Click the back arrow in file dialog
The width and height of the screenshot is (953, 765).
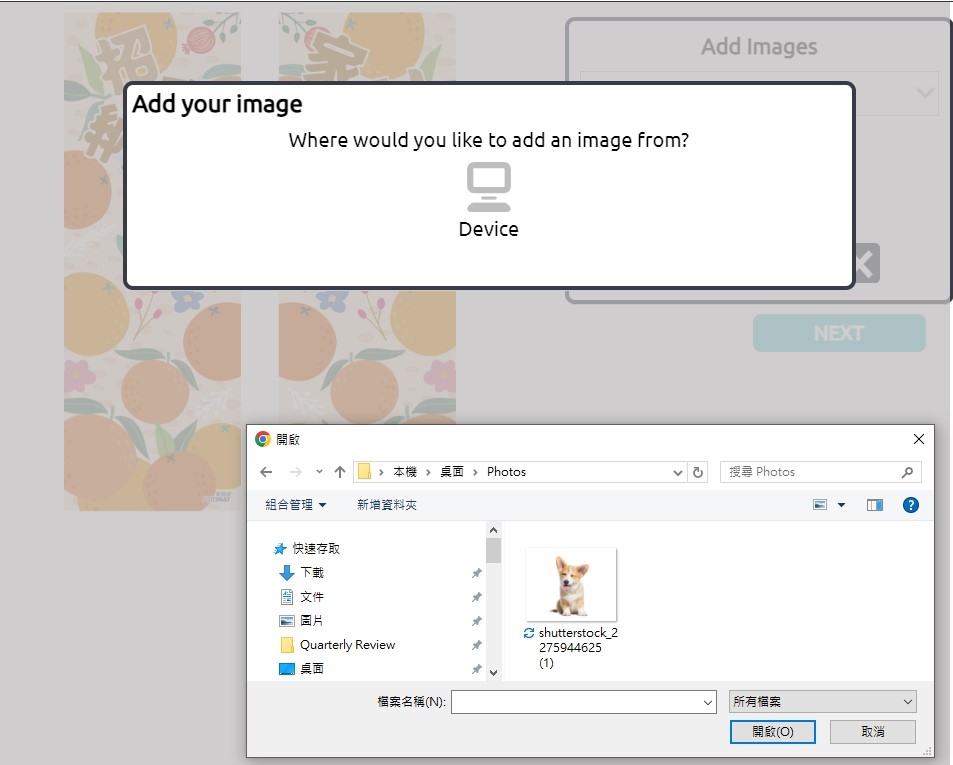[x=266, y=472]
